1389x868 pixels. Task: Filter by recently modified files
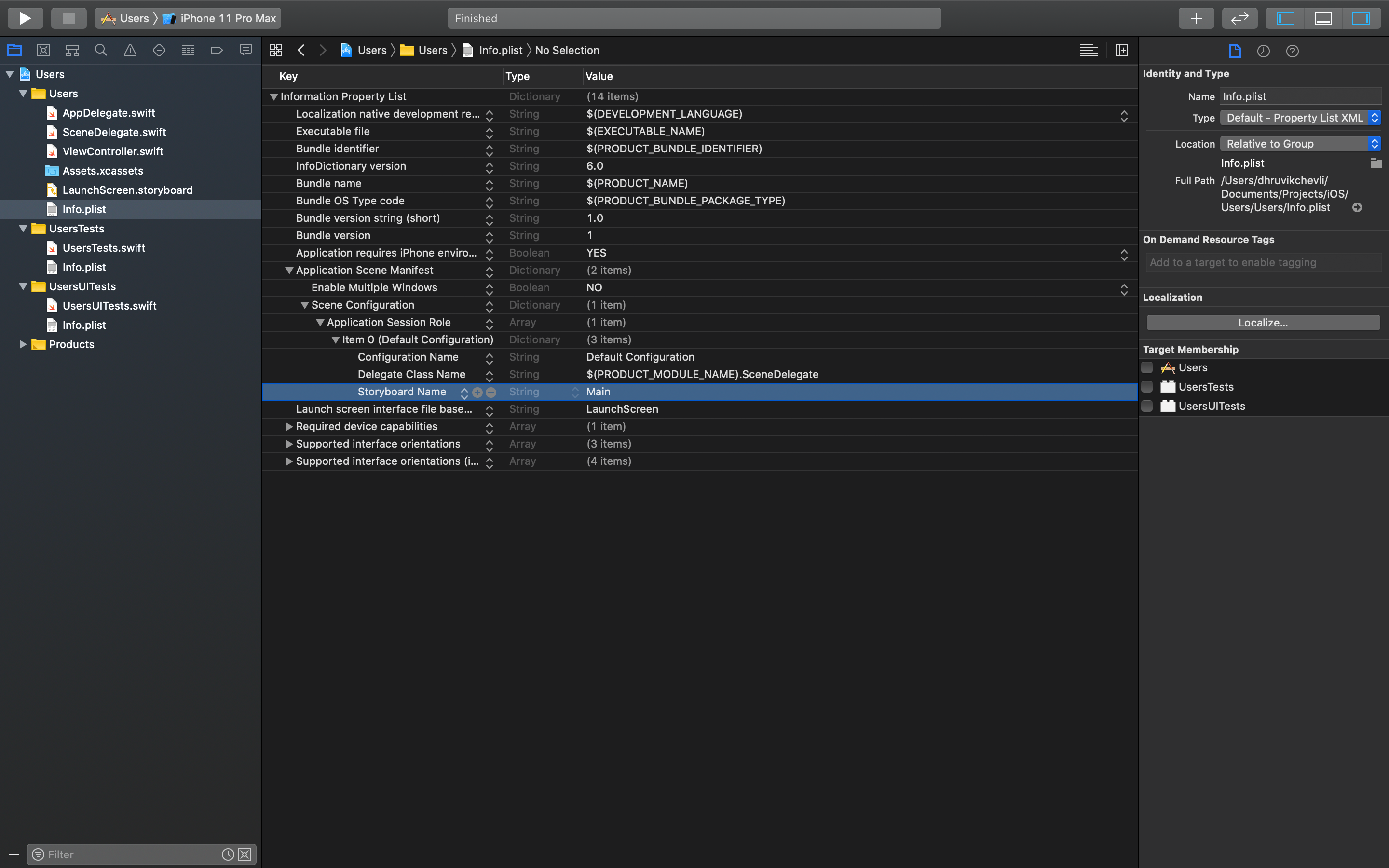point(228,854)
